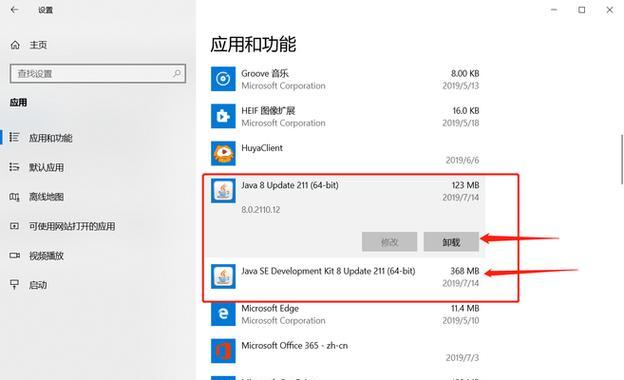The width and height of the screenshot is (624, 380).
Task: Click the 2019/5/13 date of Groove 音乐
Action: (x=460, y=86)
